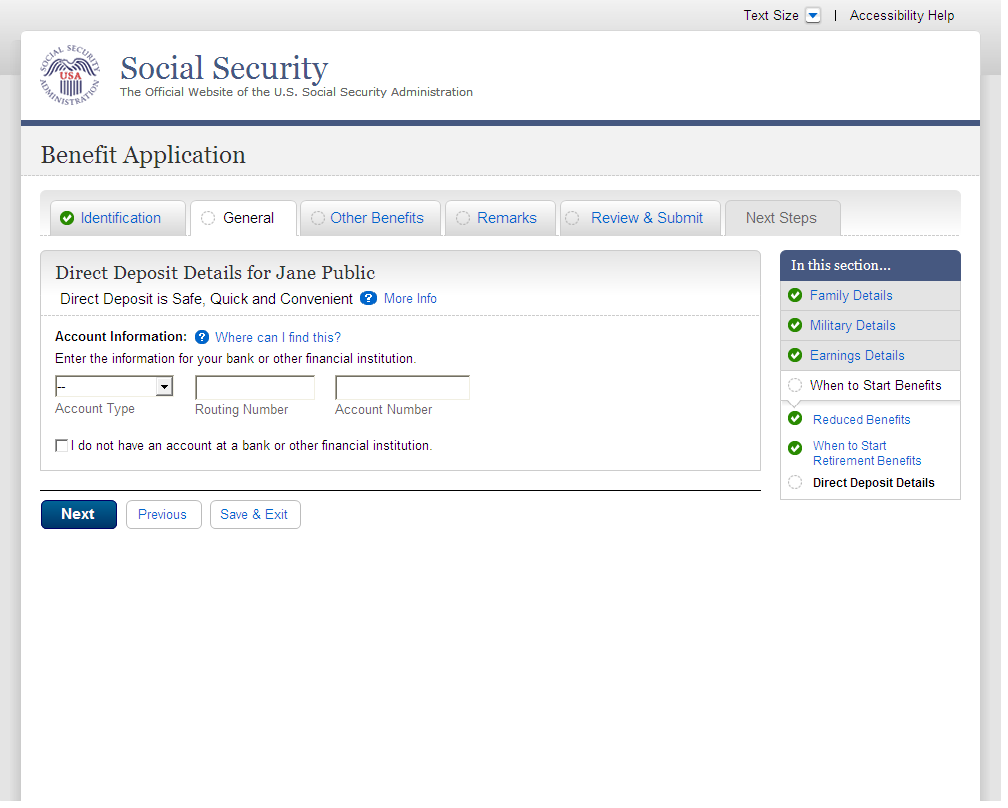This screenshot has height=808, width=1008.
Task: Click the help icon beside More Info
Action: point(368,298)
